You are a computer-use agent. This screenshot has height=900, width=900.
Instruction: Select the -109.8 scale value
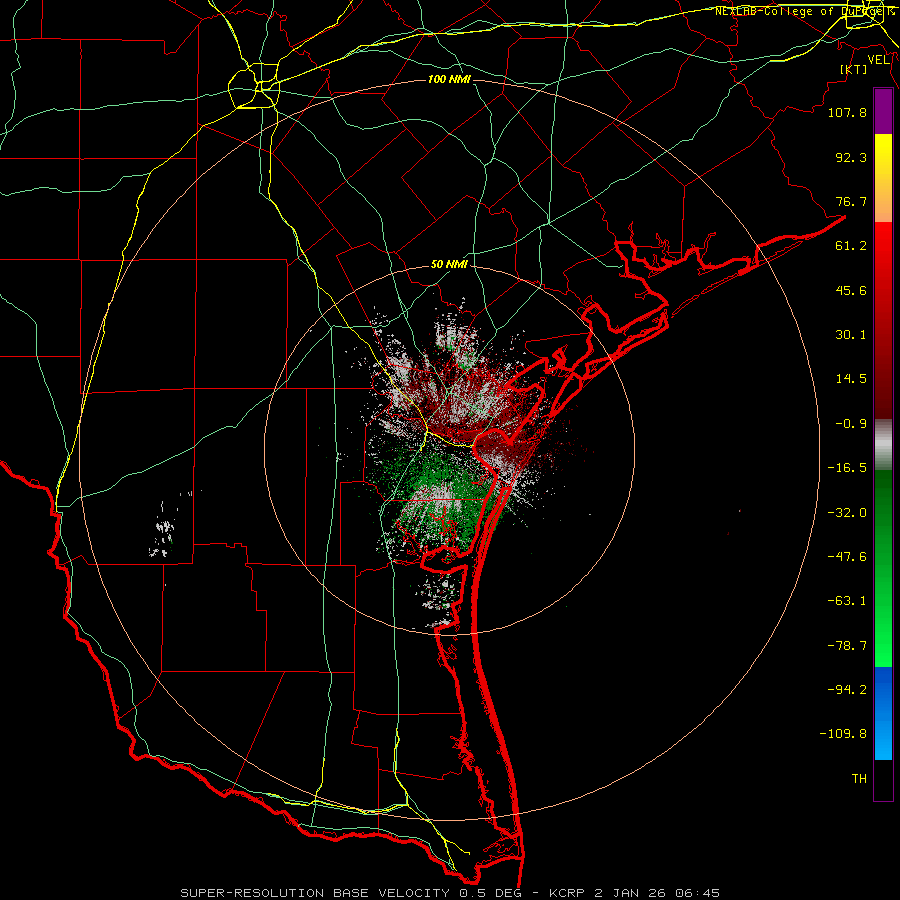(843, 734)
